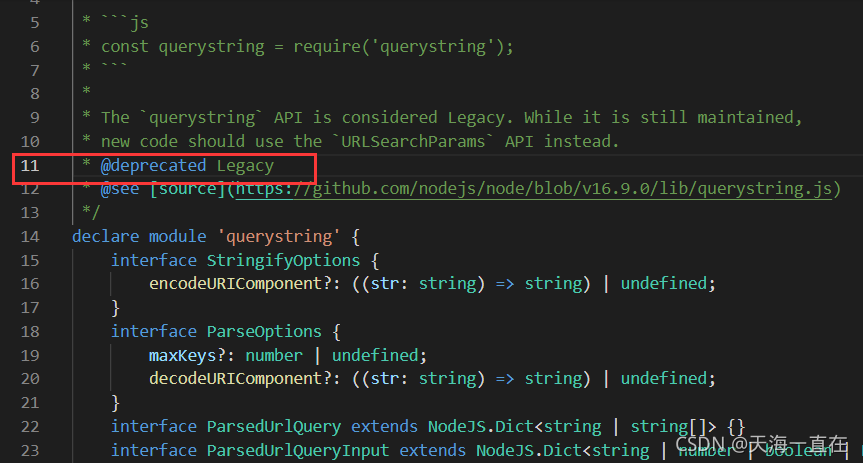The width and height of the screenshot is (863, 463).
Task: Click 'ParsedUrlQueryInput' interface name on line 23
Action: coord(298,450)
